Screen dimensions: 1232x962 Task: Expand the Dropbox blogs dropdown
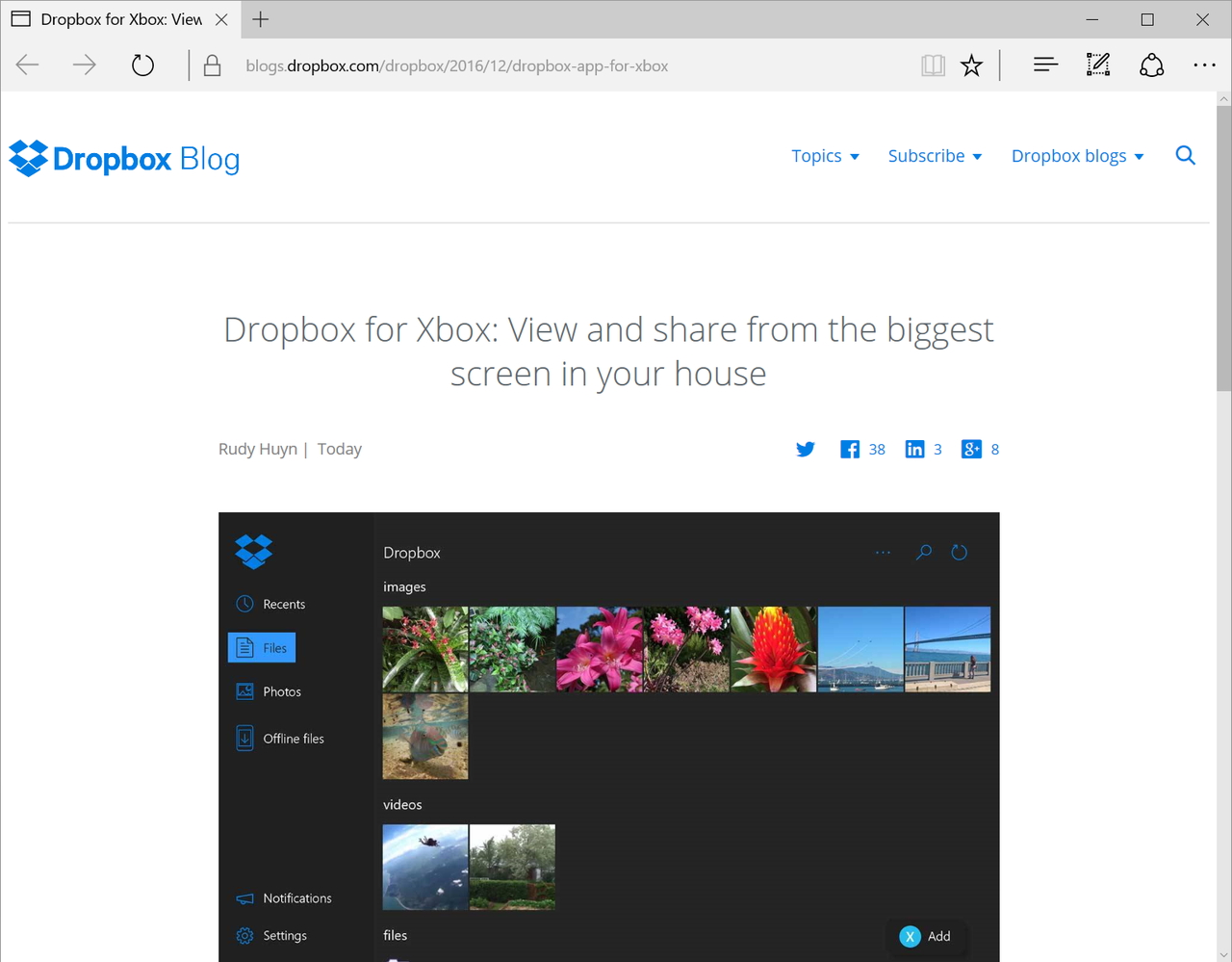[x=1076, y=156]
